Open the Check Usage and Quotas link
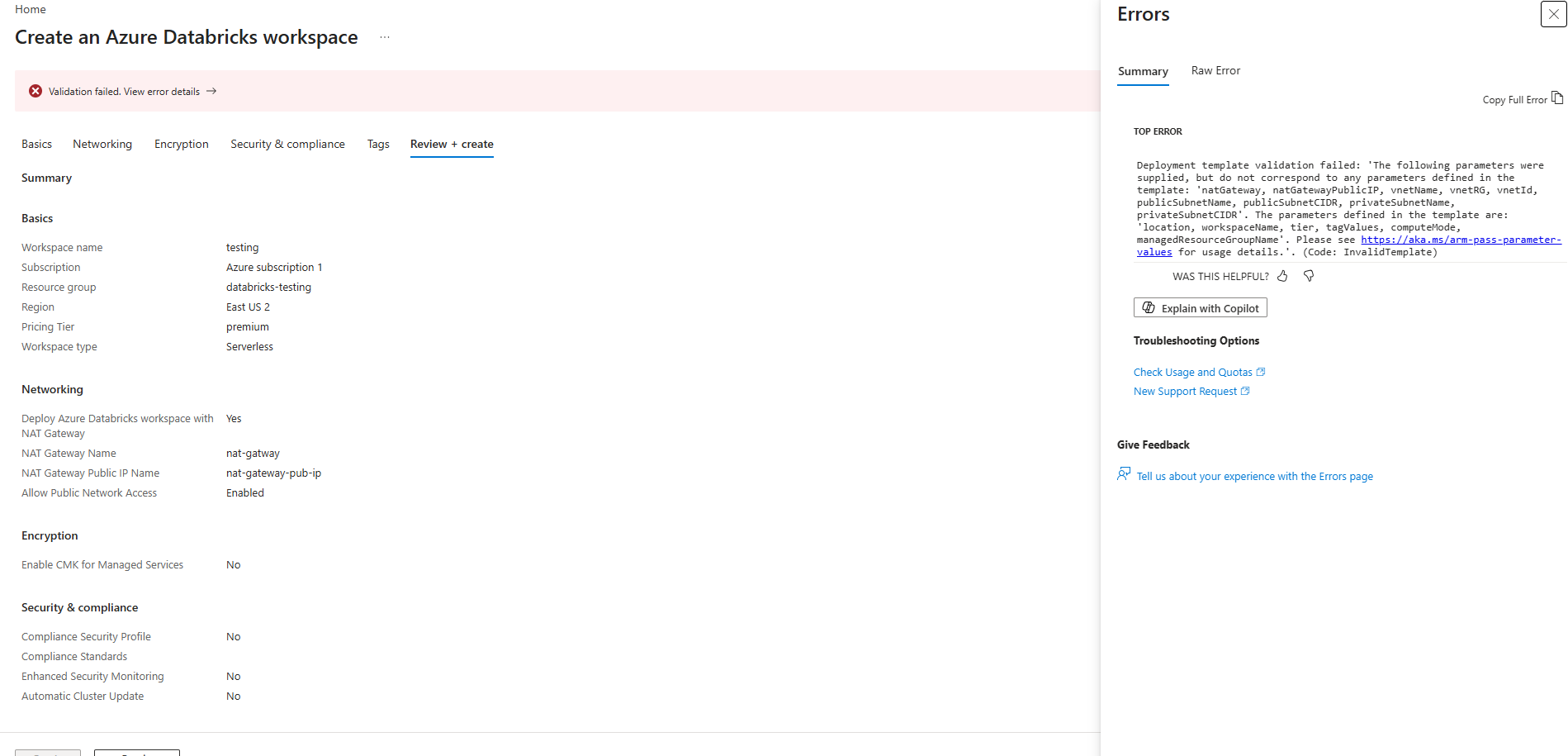1568x756 pixels. pyautogui.click(x=1199, y=373)
